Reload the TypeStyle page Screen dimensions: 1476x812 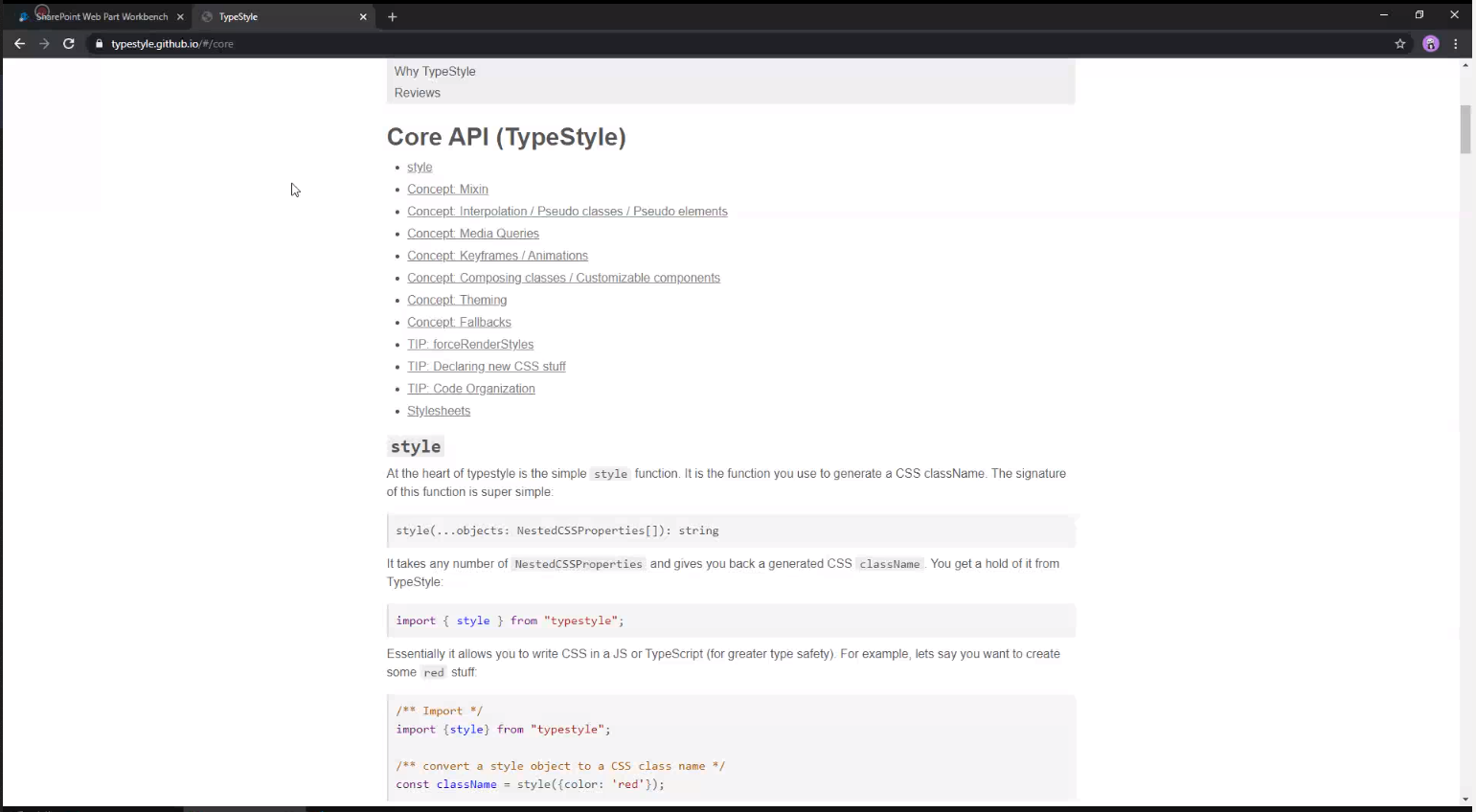click(x=68, y=43)
